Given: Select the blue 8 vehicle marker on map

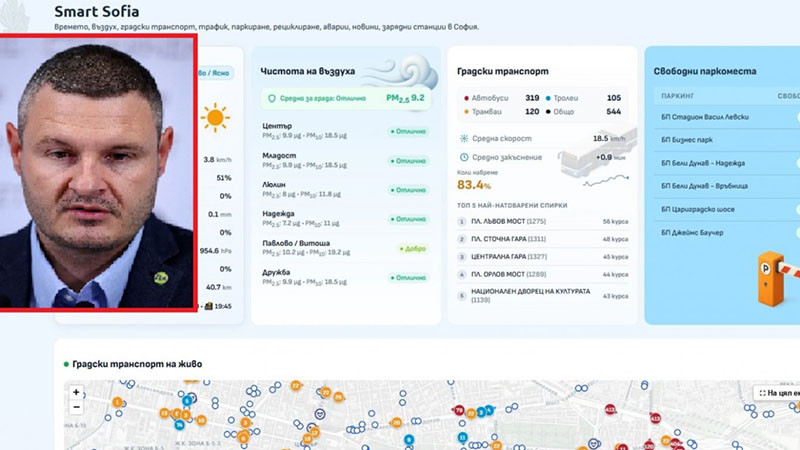Looking at the screenshot, I should [x=409, y=439].
